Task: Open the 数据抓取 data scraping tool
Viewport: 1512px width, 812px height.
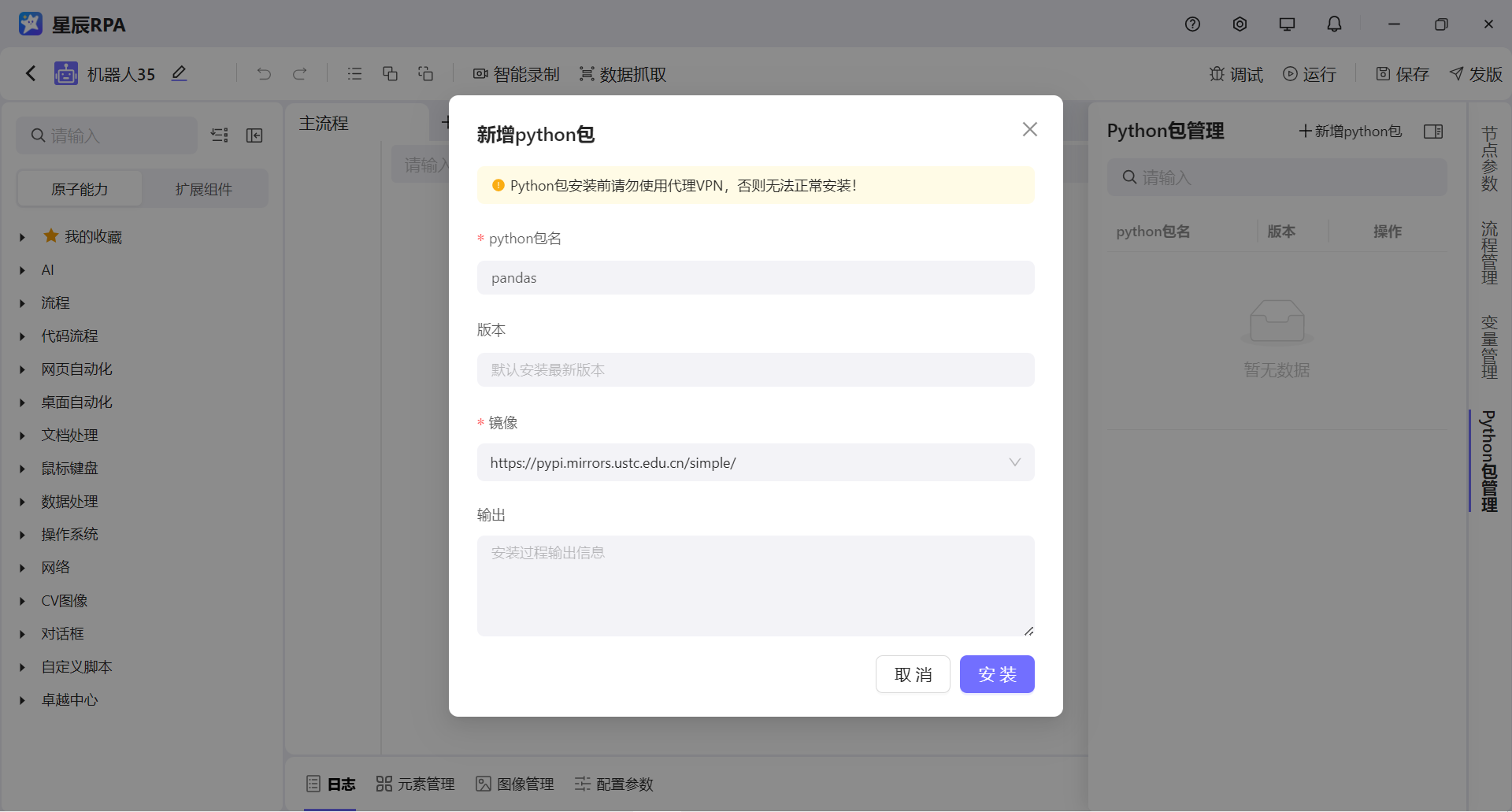Action: tap(621, 74)
